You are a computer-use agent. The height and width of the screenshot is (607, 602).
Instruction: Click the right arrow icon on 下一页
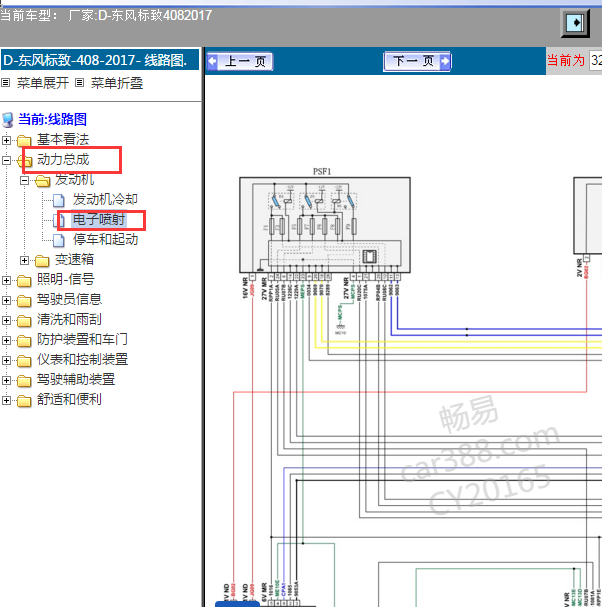pyautogui.click(x=445, y=61)
